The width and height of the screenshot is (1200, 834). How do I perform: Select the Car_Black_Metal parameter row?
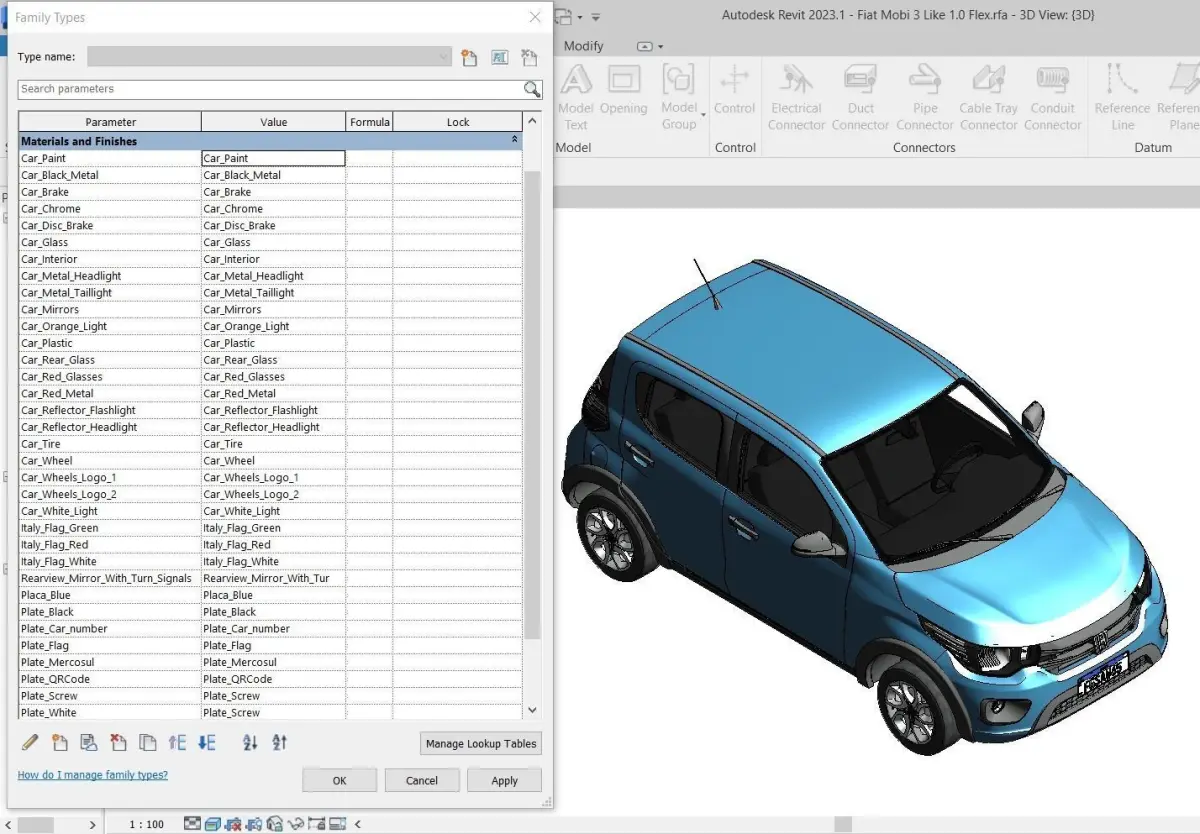(270, 175)
